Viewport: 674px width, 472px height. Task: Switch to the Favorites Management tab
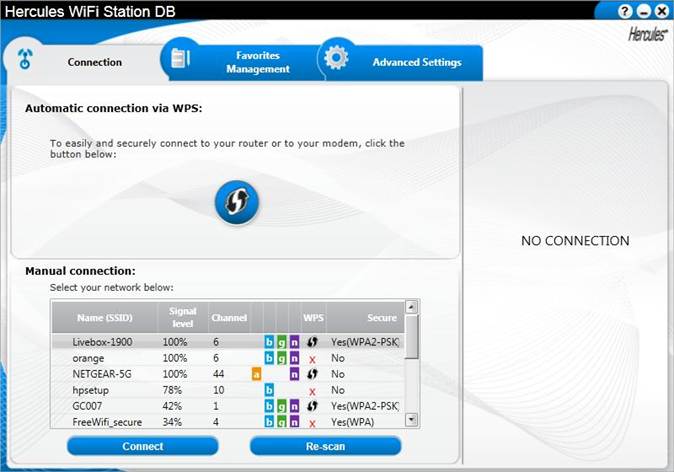[257, 62]
